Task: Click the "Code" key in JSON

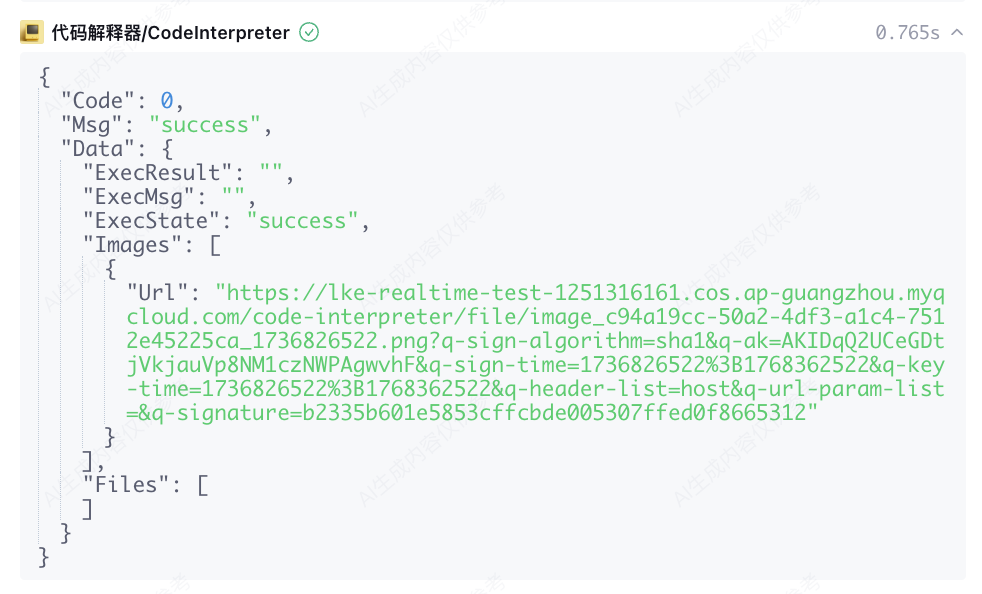Action: coord(97,100)
